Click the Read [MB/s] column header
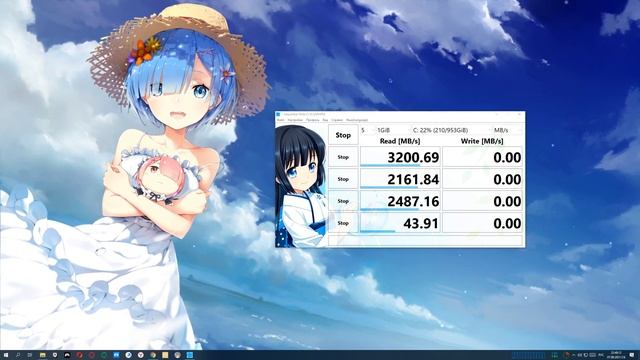Viewport: 640px width, 360px height. (x=400, y=141)
